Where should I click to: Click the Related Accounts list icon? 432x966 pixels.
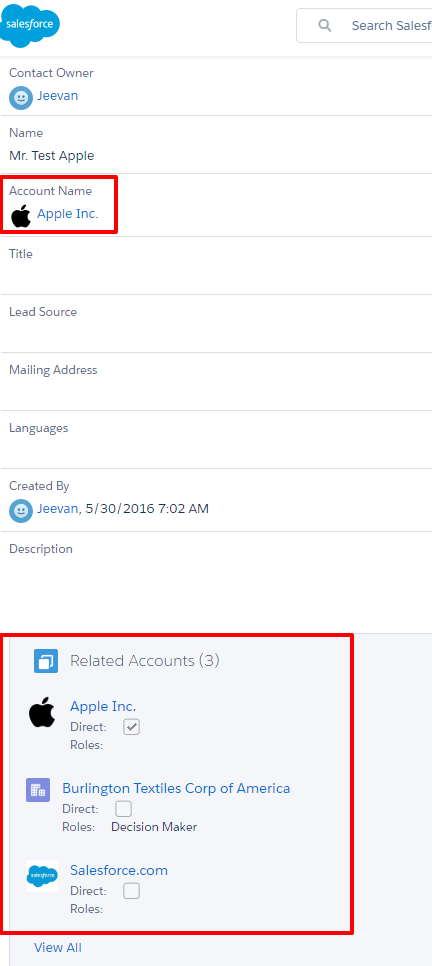point(46,661)
